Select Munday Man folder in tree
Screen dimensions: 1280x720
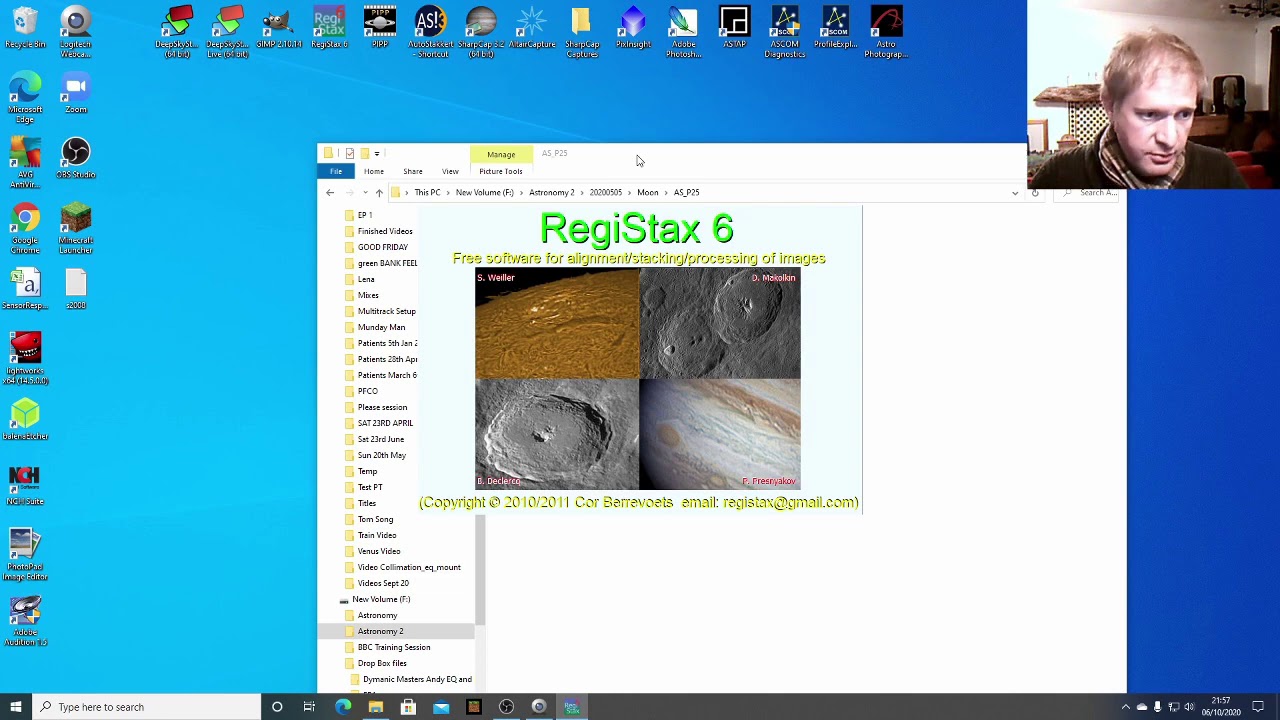click(x=381, y=327)
